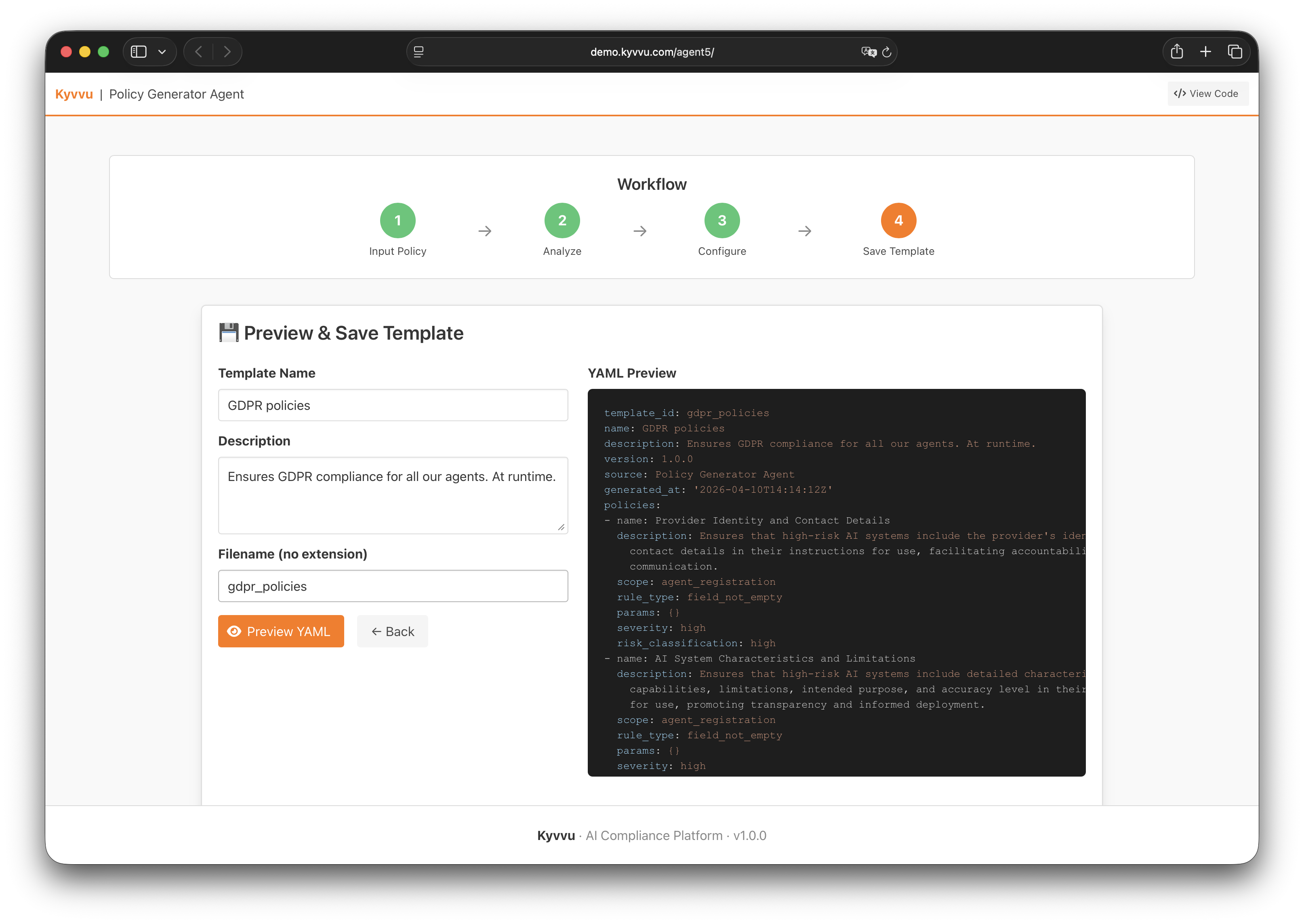
Task: Open View Code in top right
Action: point(1207,93)
